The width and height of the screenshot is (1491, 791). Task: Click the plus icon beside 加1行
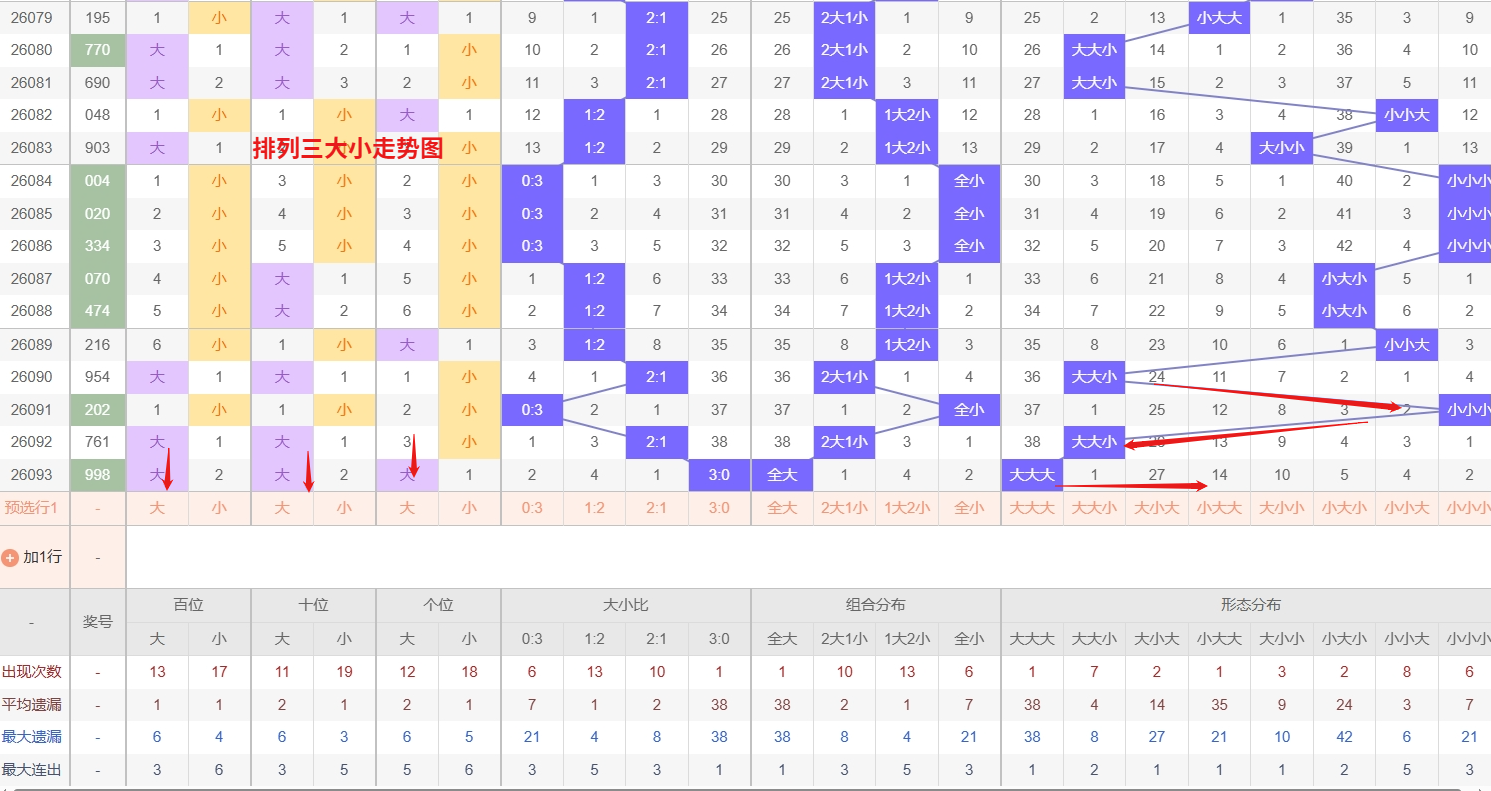10,557
